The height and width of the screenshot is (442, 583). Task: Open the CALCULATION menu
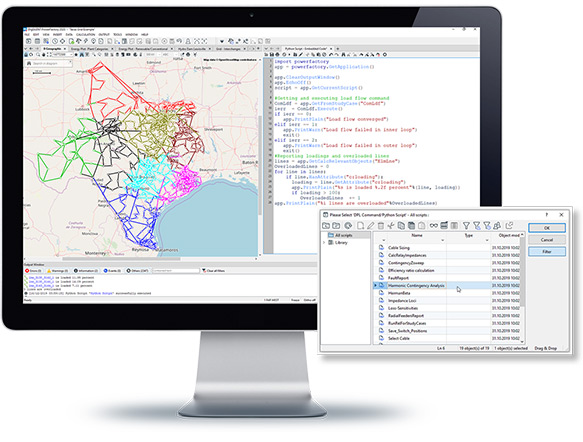[86, 35]
